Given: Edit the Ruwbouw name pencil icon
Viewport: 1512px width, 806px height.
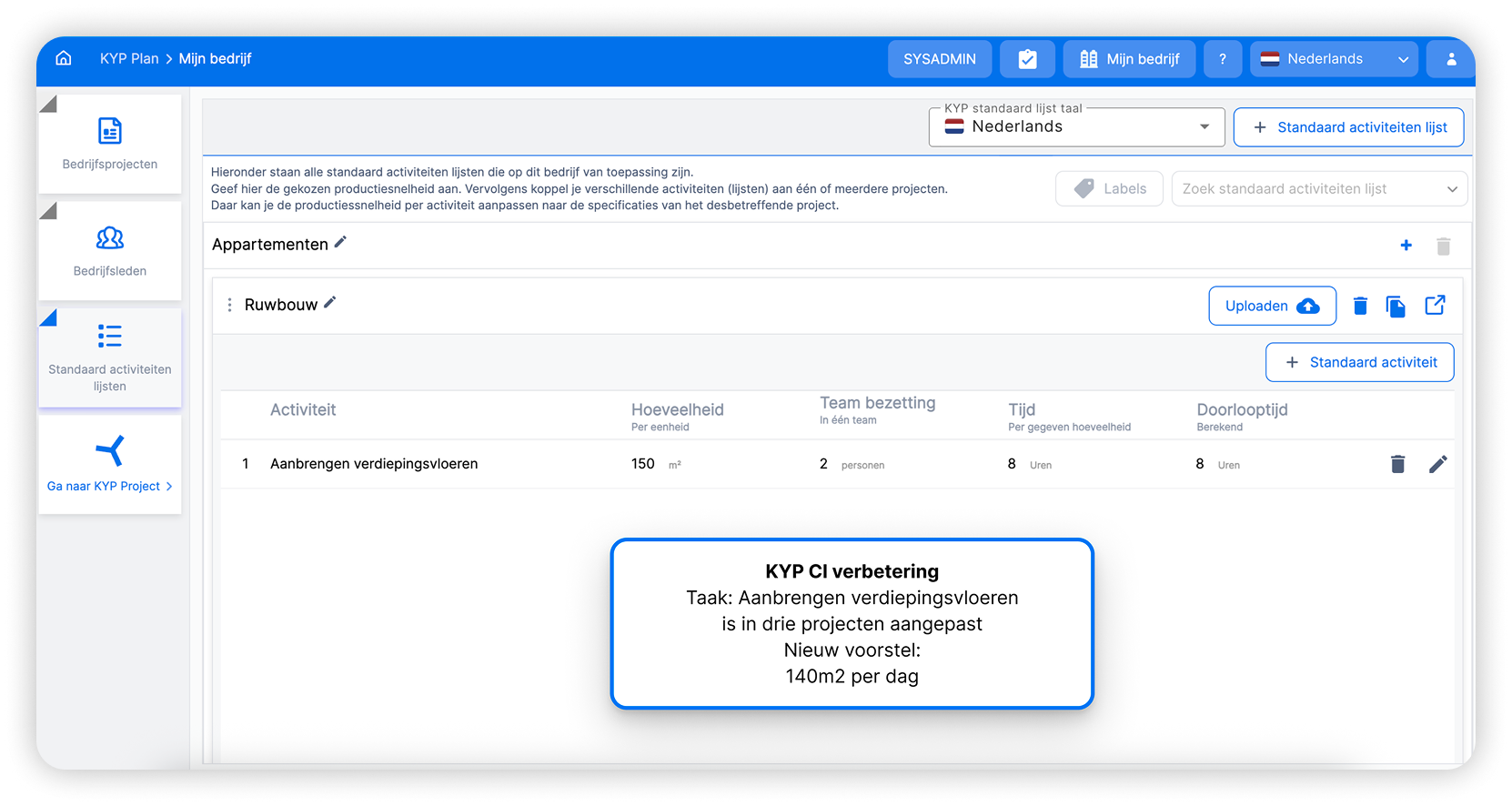Looking at the screenshot, I should [329, 303].
